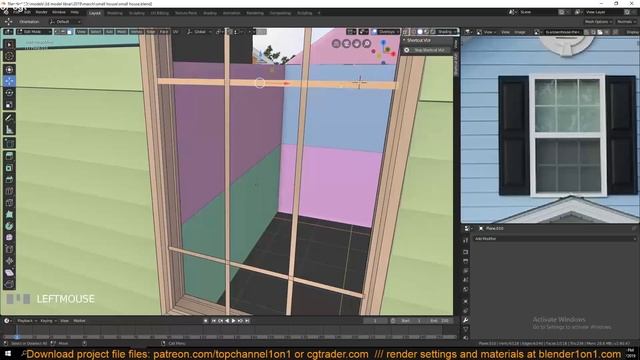The height and width of the screenshot is (360, 640).
Task: Click play animation button in timeline
Action: coord(233,321)
